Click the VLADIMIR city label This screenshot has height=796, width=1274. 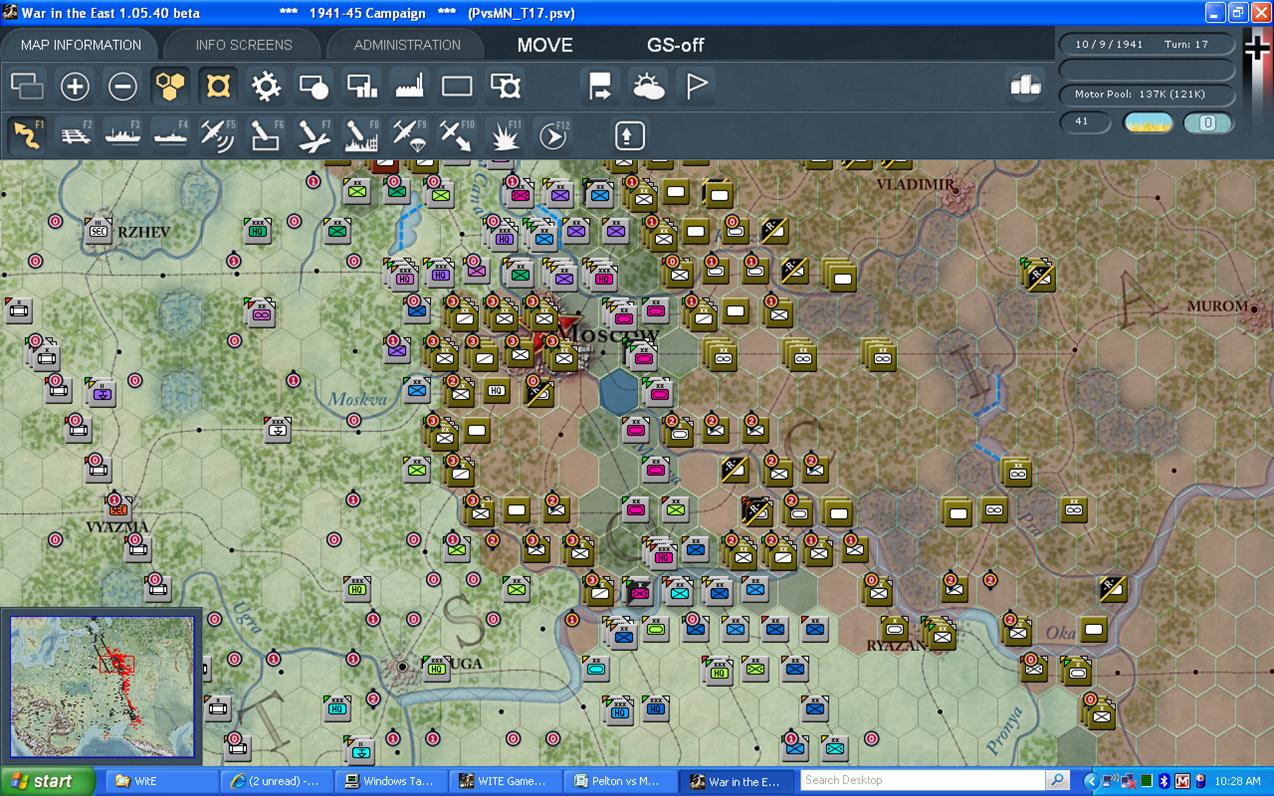(915, 185)
